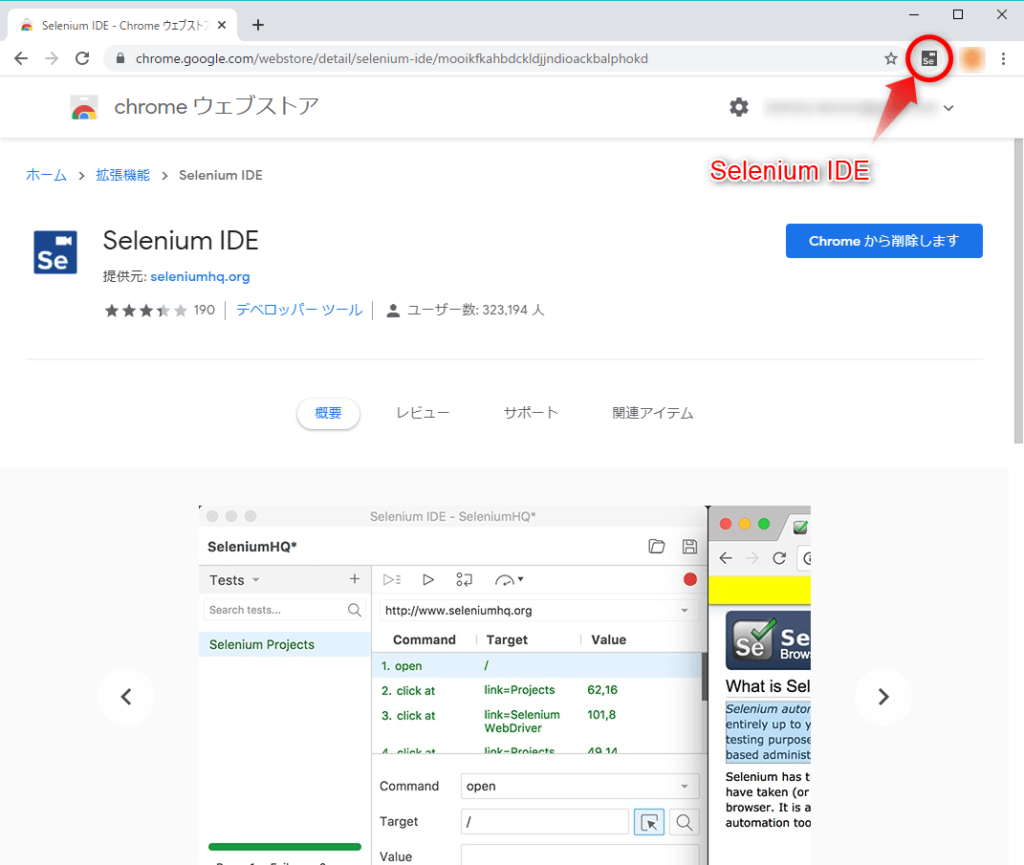
Task: Switch to the 関連アイテム tab
Action: click(652, 413)
